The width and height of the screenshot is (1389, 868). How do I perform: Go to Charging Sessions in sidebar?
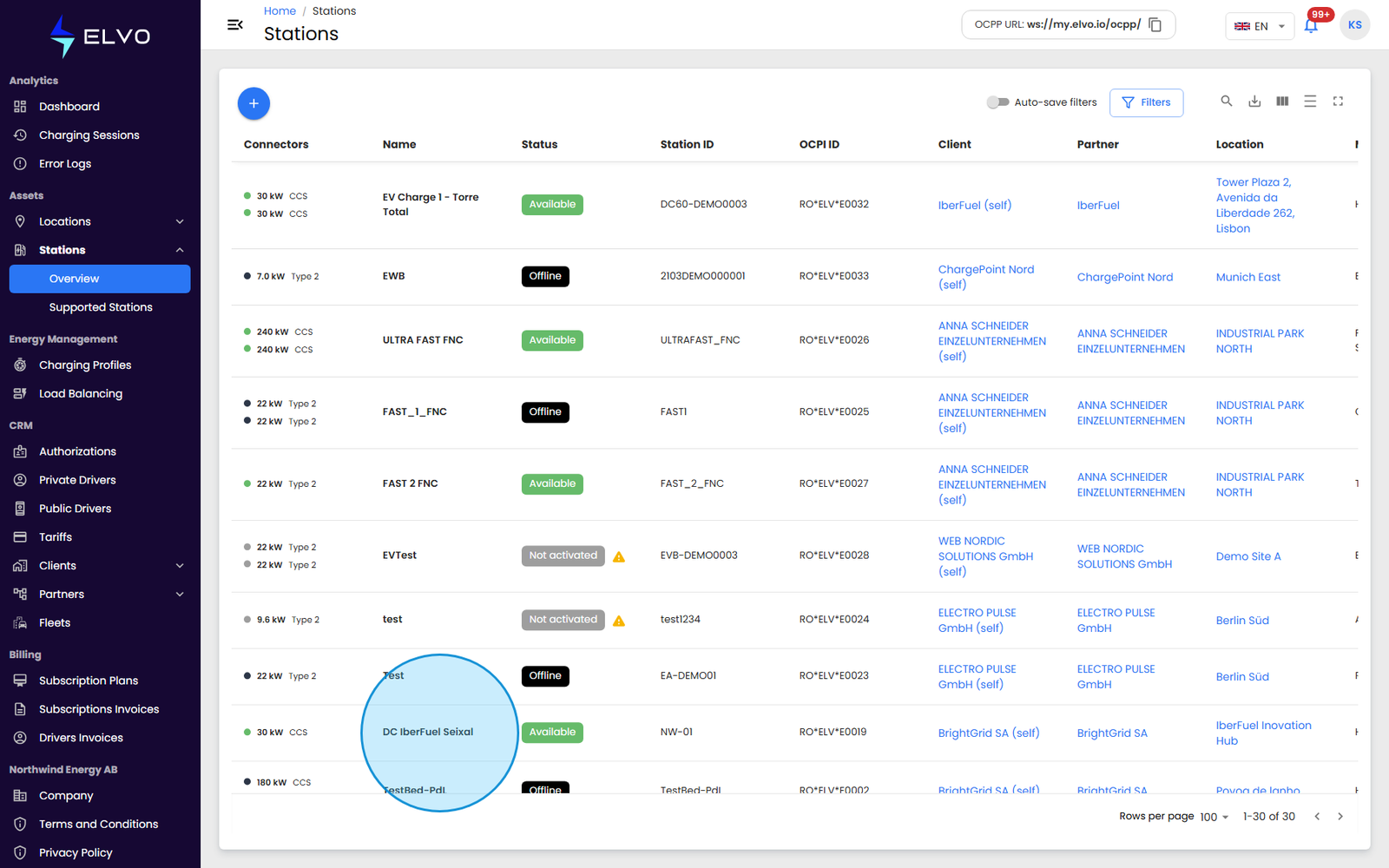pyautogui.click(x=89, y=135)
